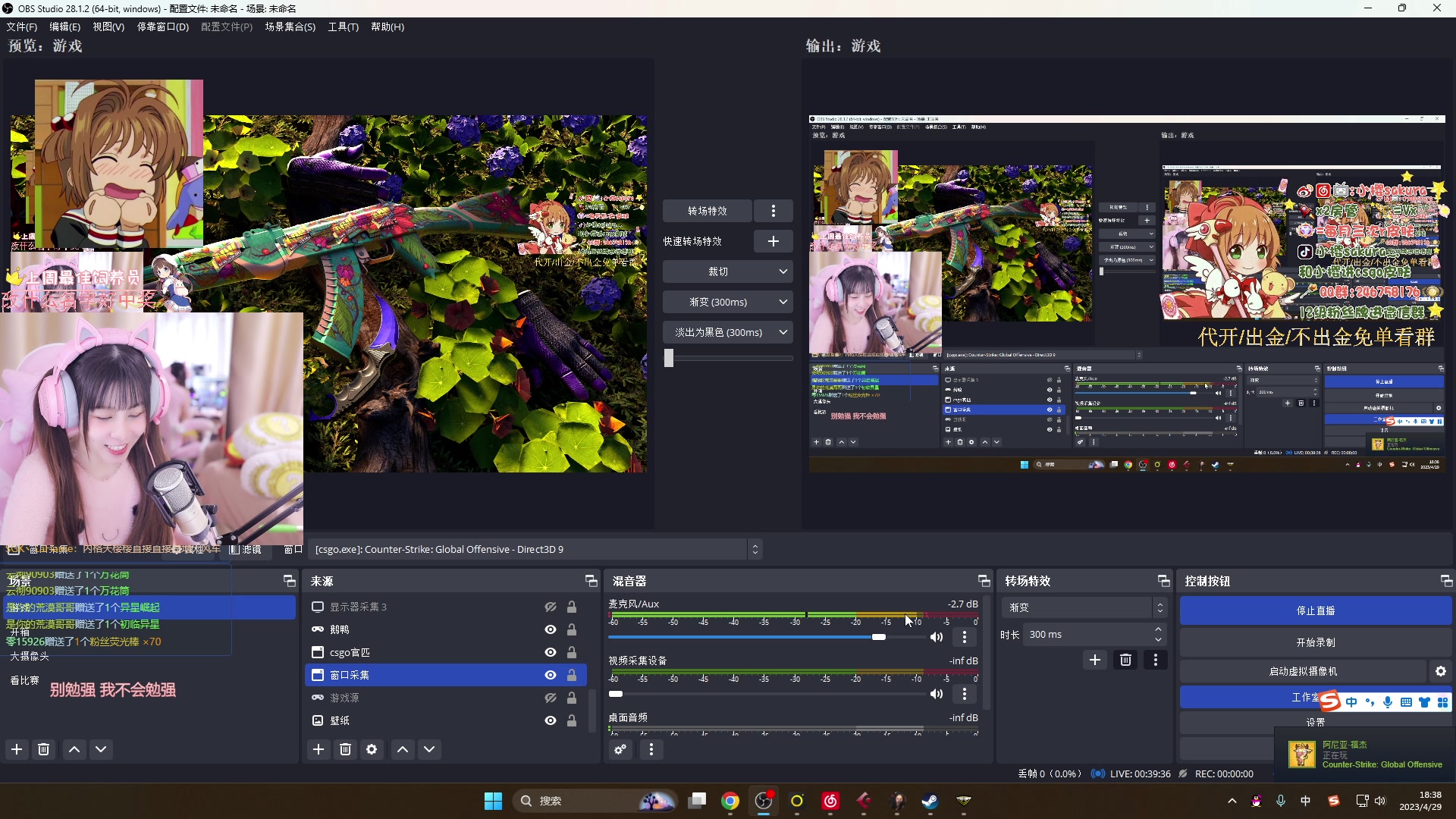Add a quick transition with the plus icon
The height and width of the screenshot is (819, 1456).
pyautogui.click(x=773, y=241)
